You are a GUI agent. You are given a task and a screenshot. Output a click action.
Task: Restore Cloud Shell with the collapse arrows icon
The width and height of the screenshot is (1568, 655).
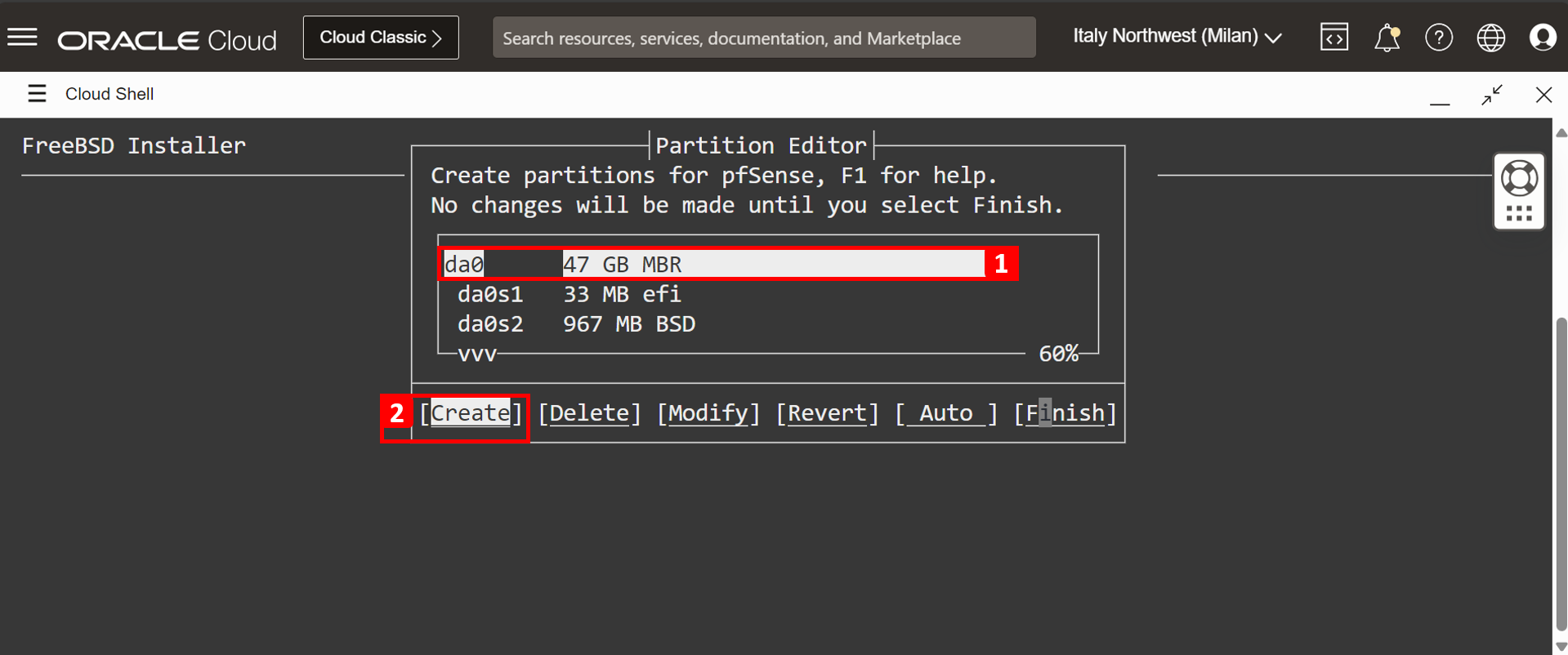[x=1492, y=95]
